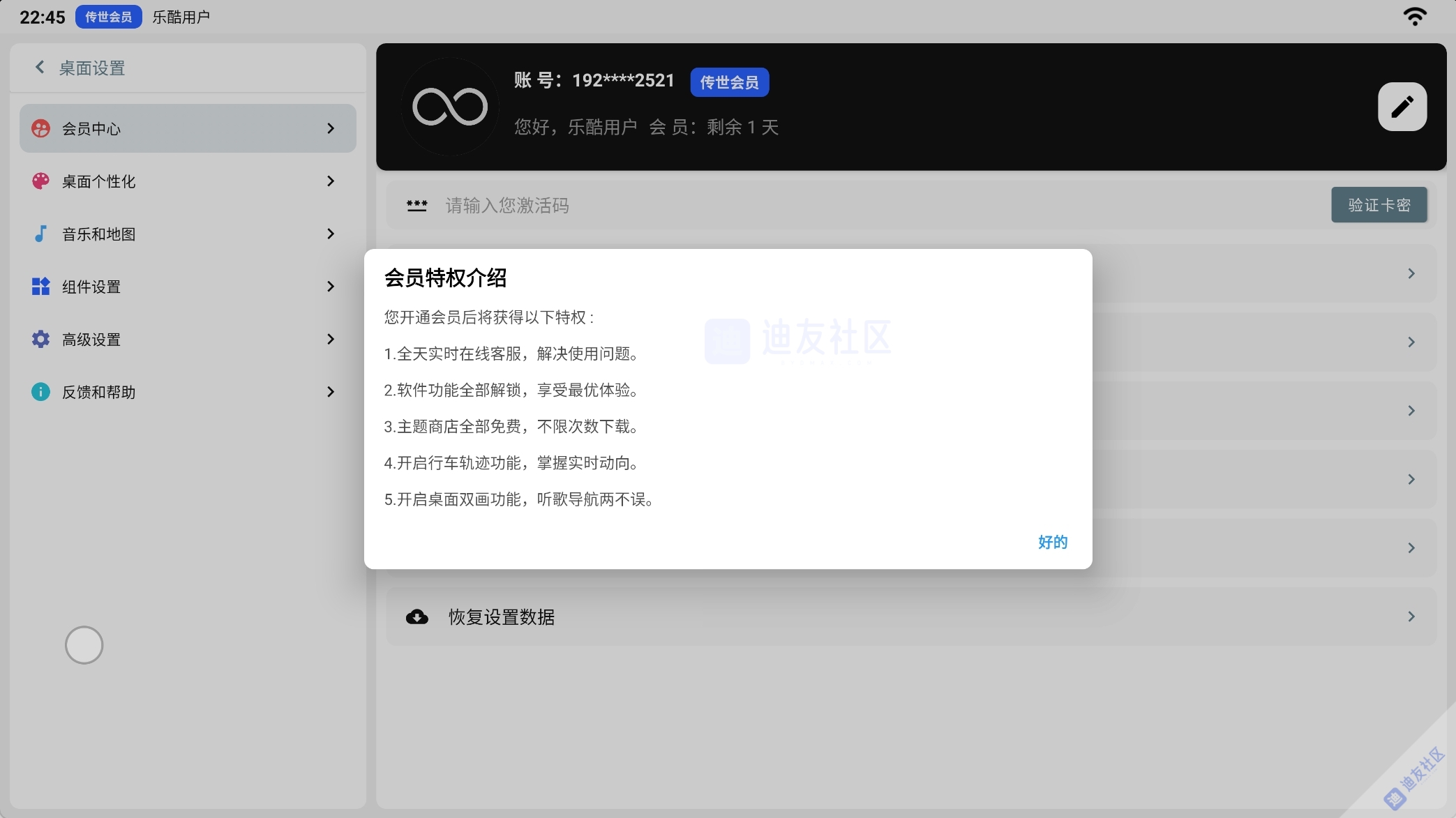Click the floating circle assistive button
The width and height of the screenshot is (1456, 818).
tap(84, 645)
